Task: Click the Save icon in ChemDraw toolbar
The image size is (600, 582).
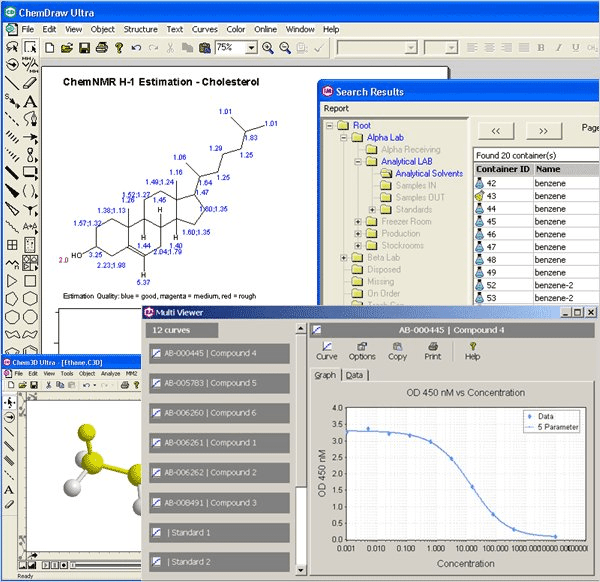Action: pyautogui.click(x=84, y=48)
